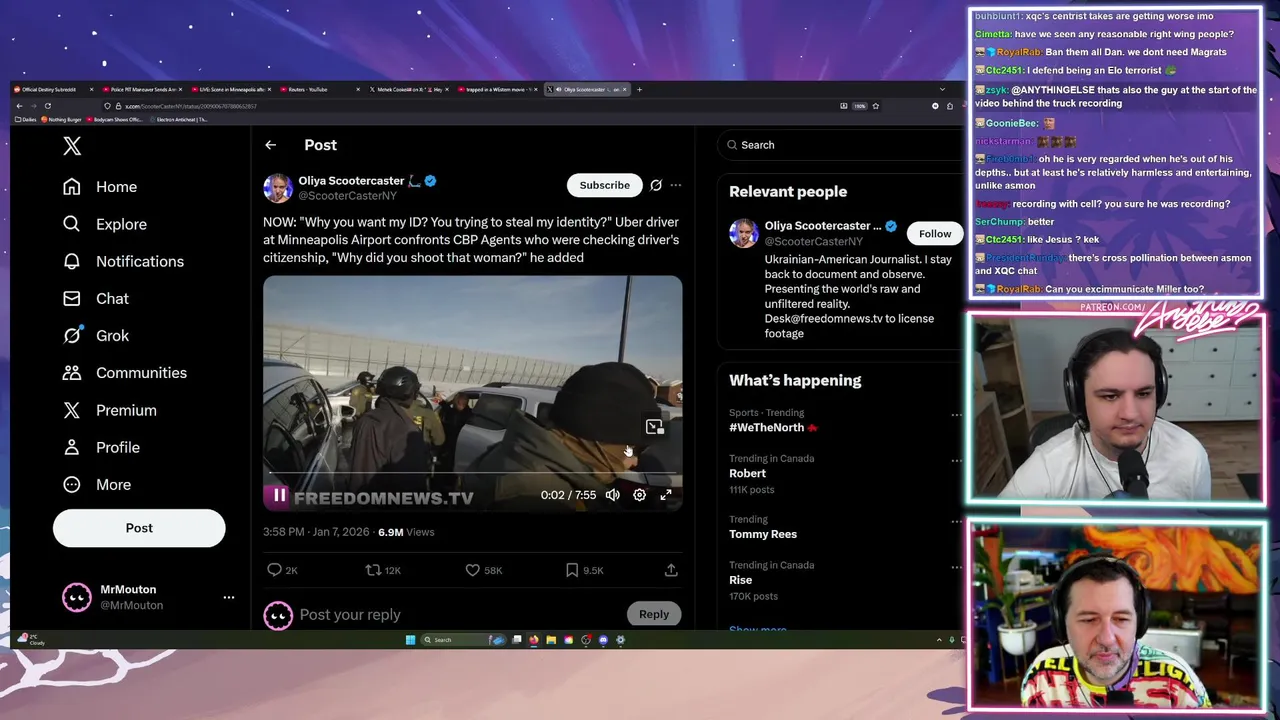The height and width of the screenshot is (720, 1280).
Task: Pause the video playback
Action: (279, 495)
